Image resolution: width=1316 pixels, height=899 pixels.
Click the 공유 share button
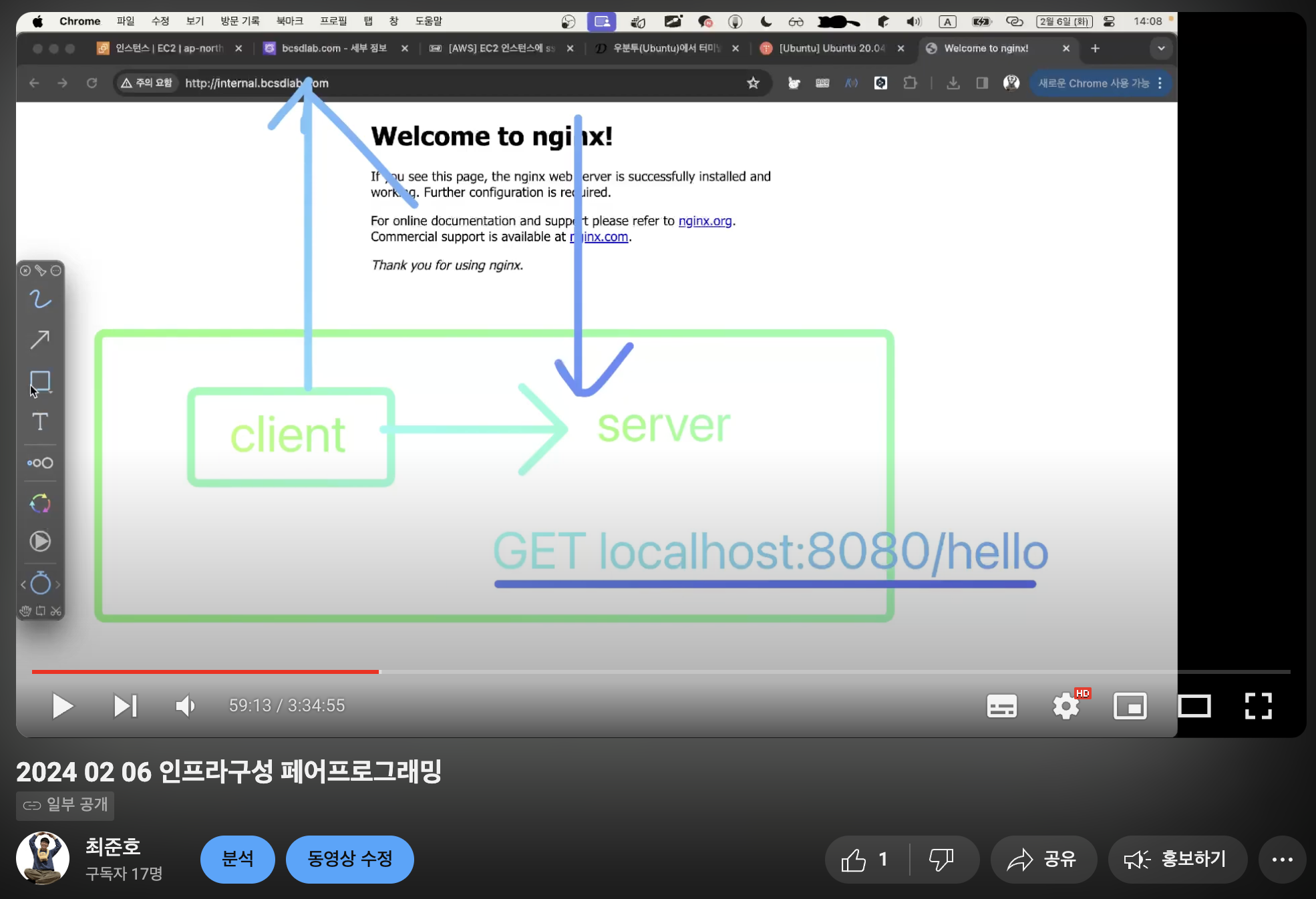coord(1043,860)
